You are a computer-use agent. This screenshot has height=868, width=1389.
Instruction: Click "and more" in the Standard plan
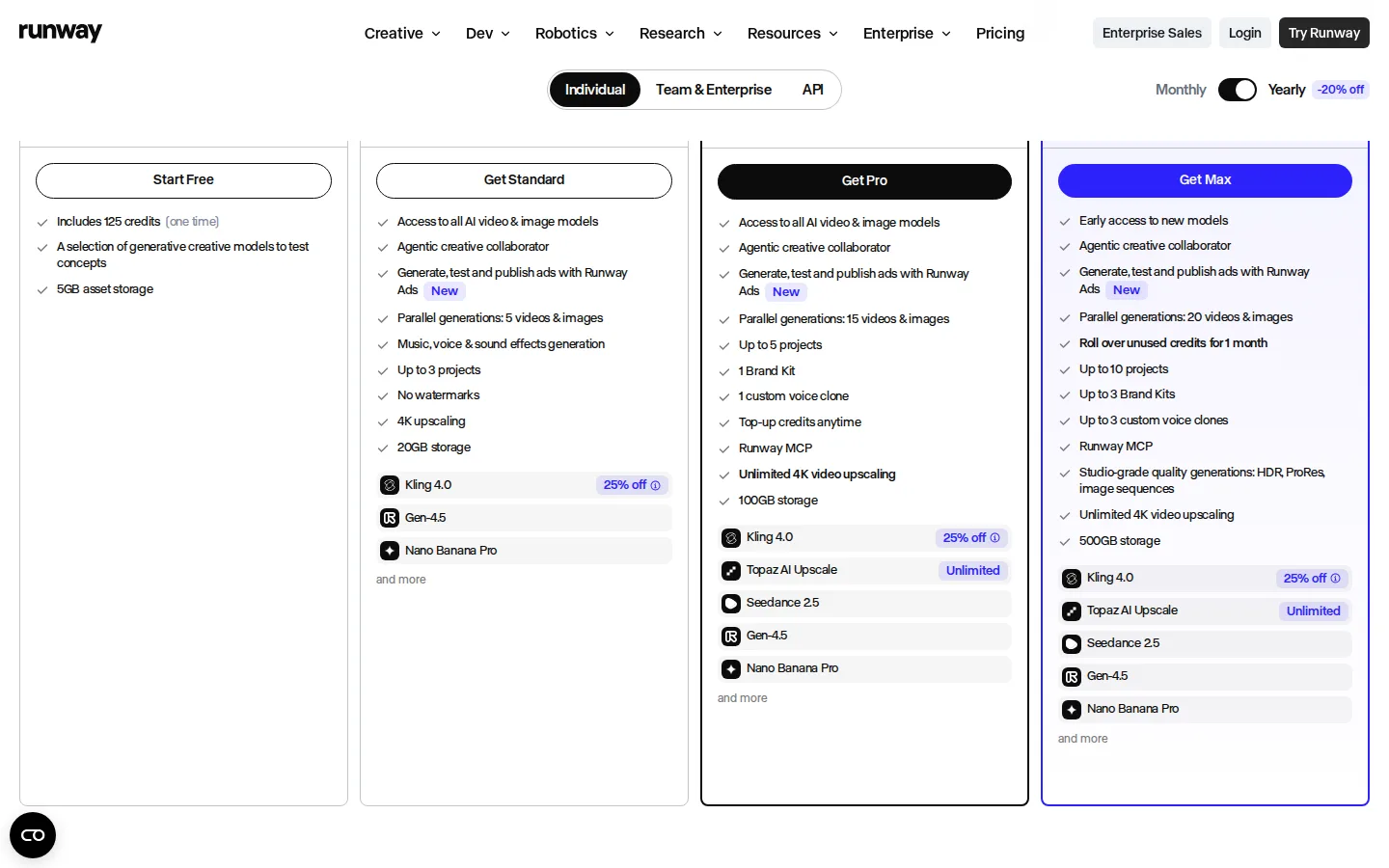tap(401, 580)
